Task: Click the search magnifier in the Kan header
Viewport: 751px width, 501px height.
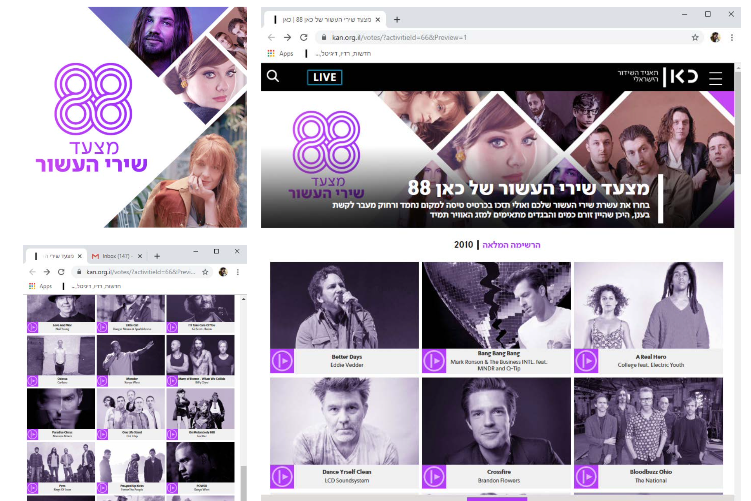Action: (x=273, y=76)
